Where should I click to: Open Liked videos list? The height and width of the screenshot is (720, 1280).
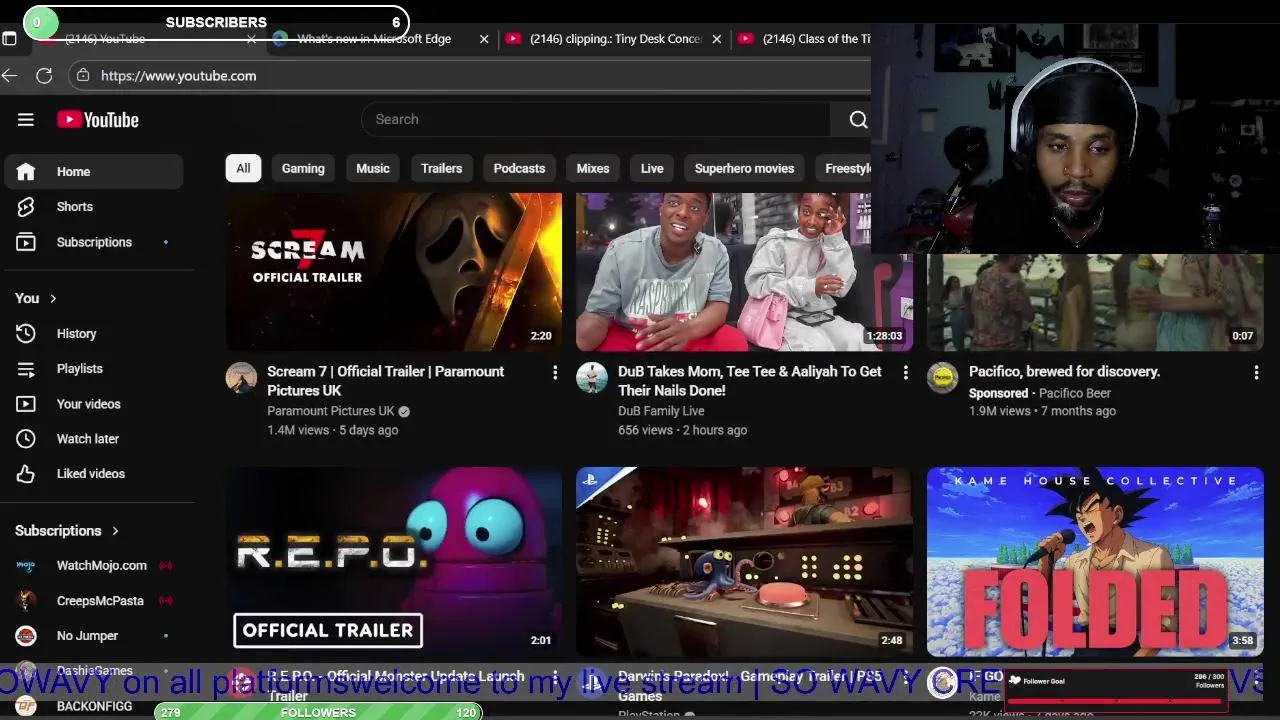coord(94,474)
